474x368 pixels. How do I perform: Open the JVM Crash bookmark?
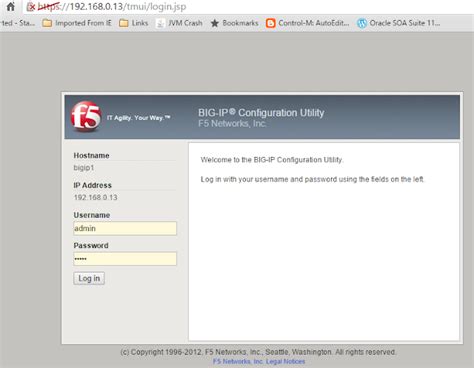tap(179, 23)
